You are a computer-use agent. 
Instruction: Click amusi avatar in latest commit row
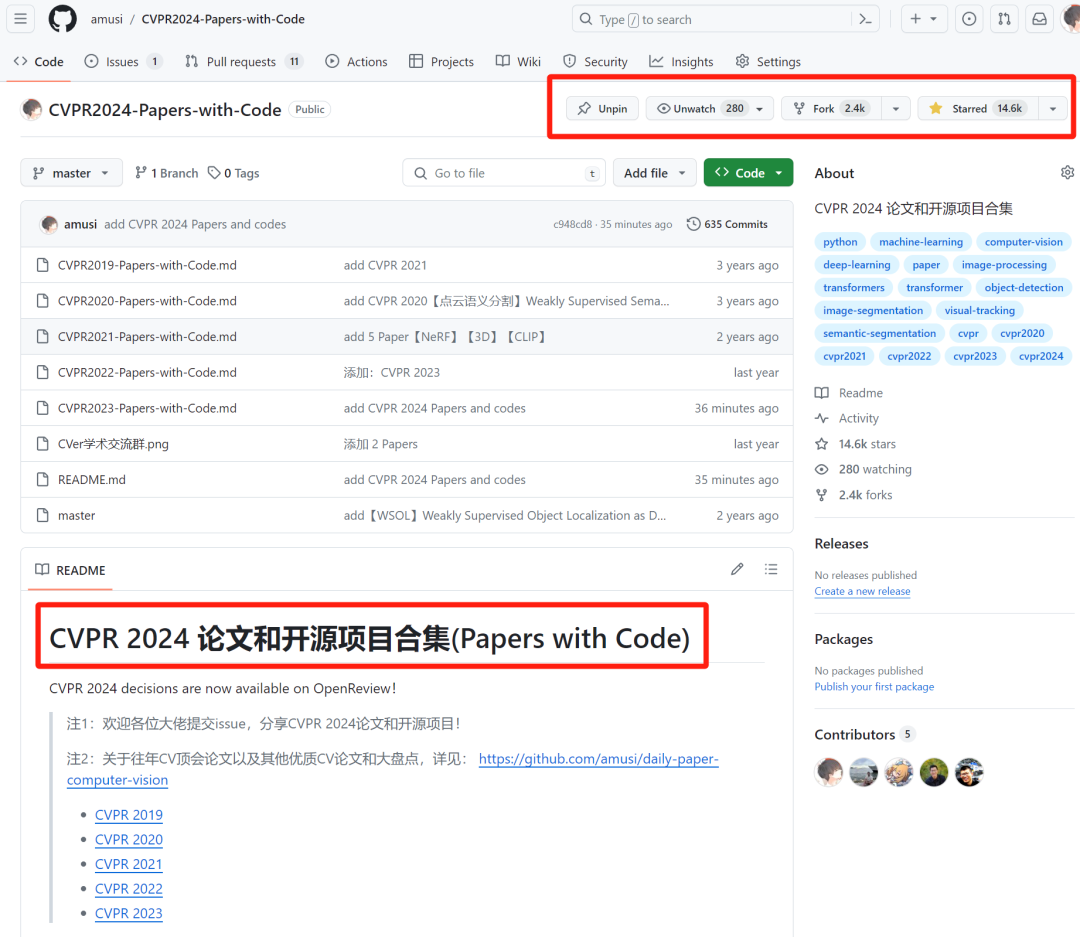point(49,225)
